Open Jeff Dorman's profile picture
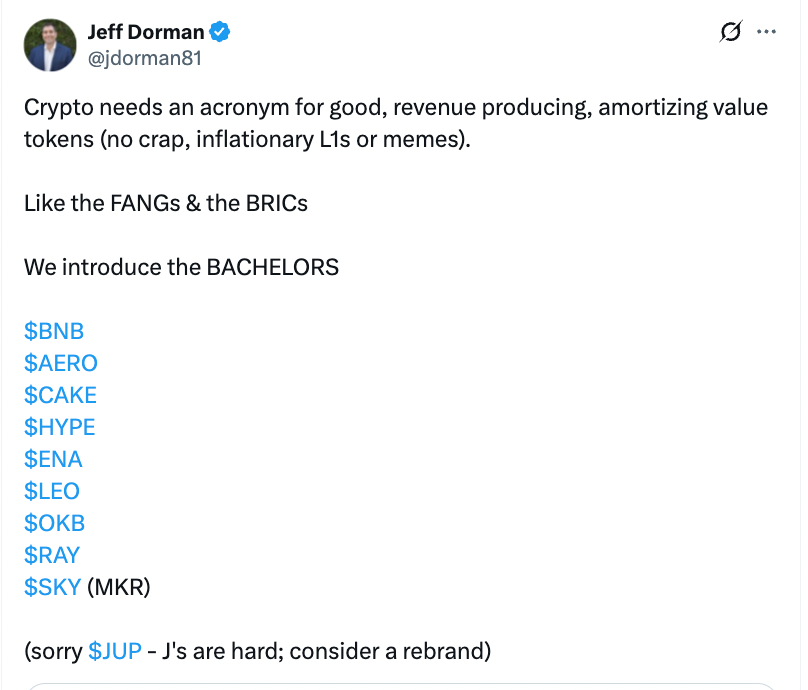 pos(50,45)
